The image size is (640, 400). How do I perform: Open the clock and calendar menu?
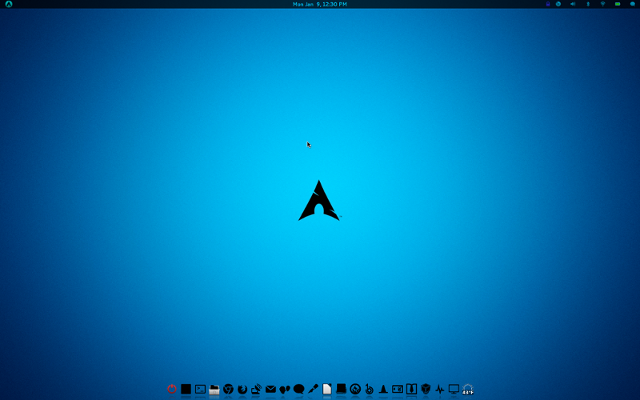click(x=320, y=4)
